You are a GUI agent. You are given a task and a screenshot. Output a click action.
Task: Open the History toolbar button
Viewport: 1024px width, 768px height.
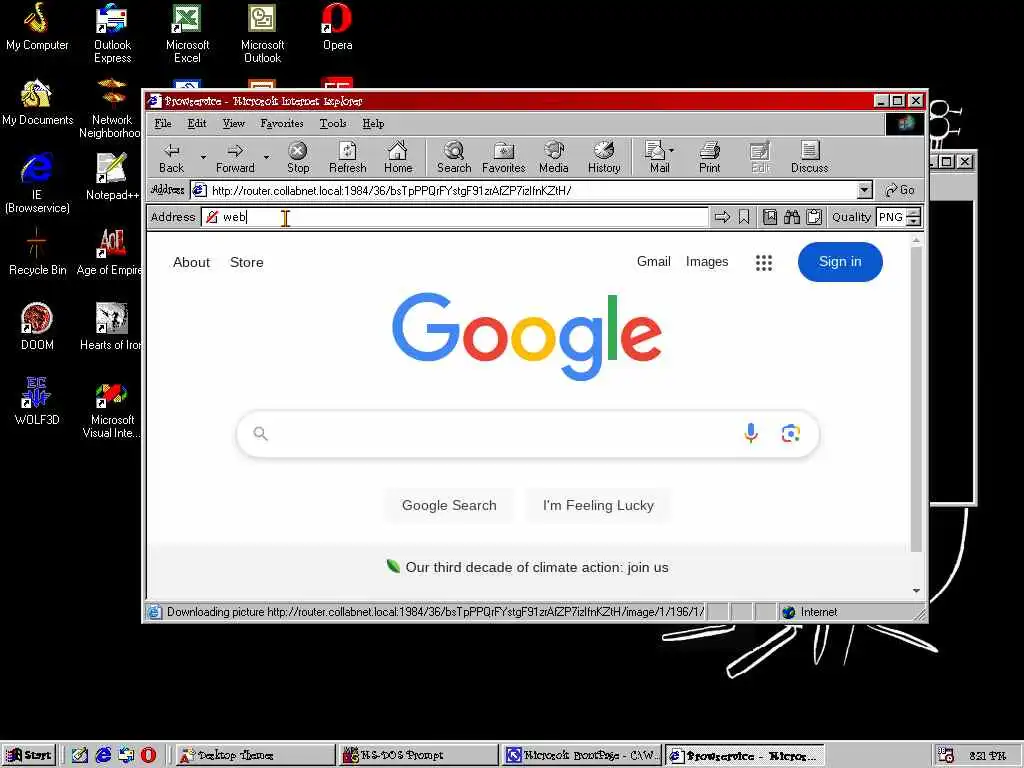(x=604, y=158)
